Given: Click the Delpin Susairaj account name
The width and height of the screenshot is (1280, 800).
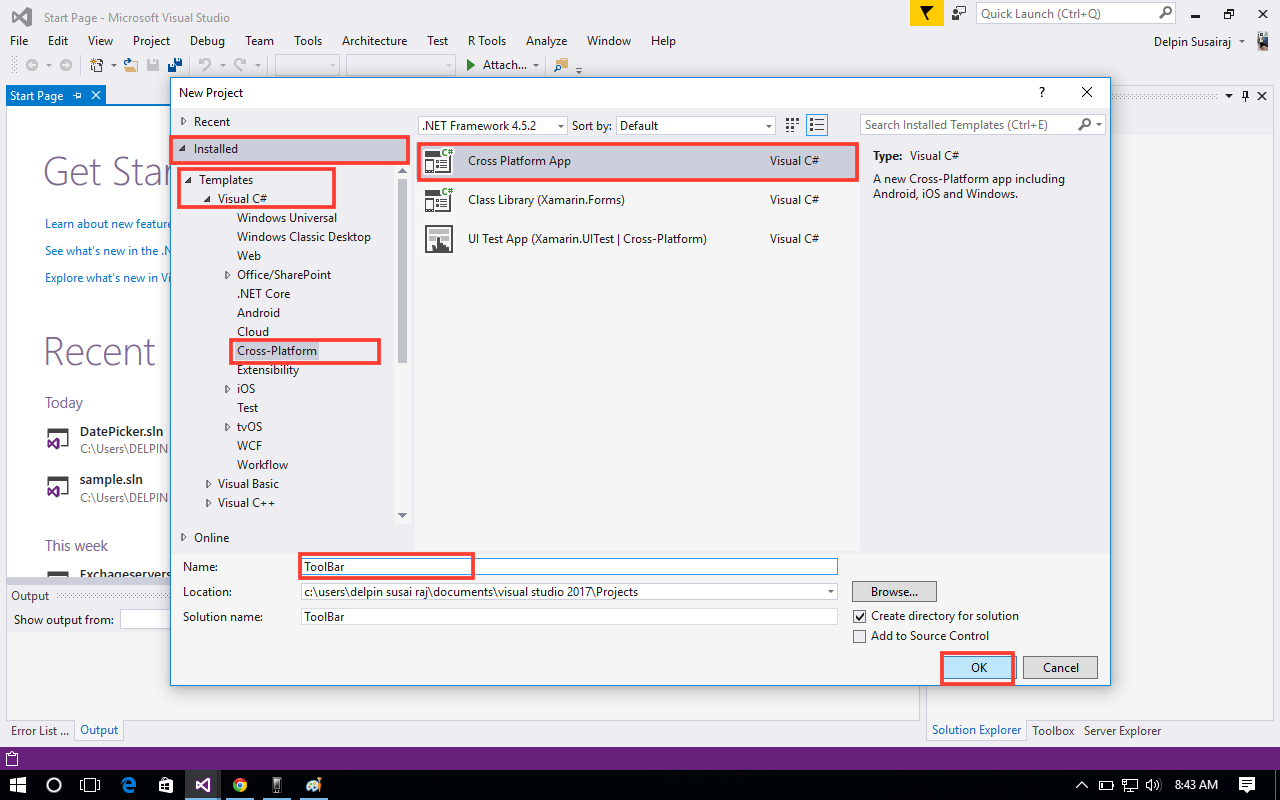Looking at the screenshot, I should pyautogui.click(x=1191, y=41).
